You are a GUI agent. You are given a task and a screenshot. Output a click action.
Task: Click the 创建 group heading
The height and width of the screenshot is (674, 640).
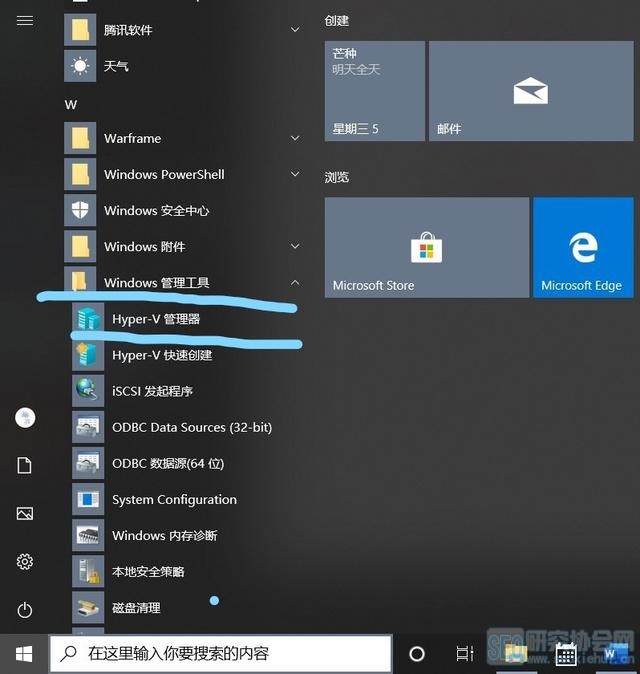tap(337, 21)
